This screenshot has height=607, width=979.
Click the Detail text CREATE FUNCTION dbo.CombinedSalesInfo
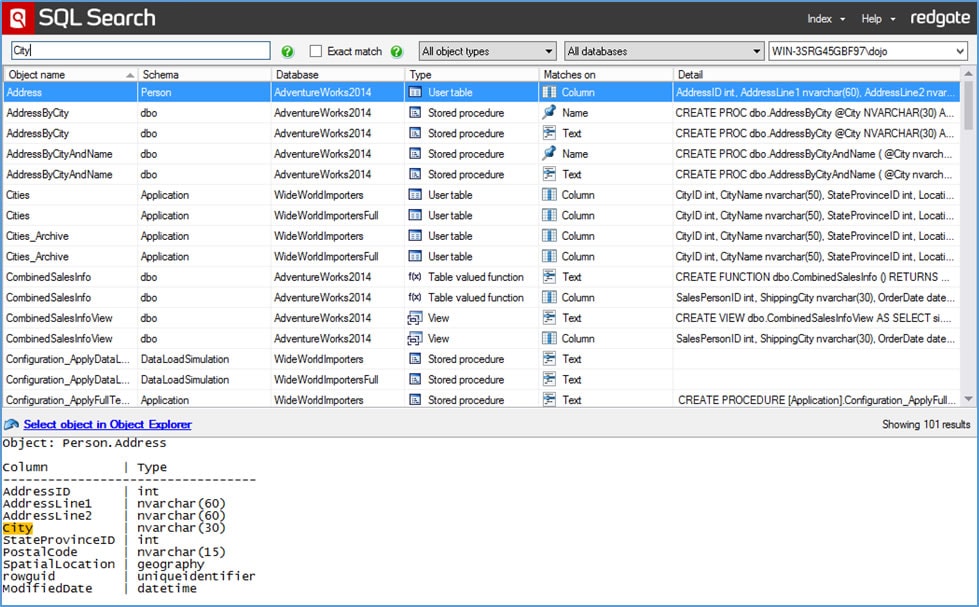tap(812, 277)
